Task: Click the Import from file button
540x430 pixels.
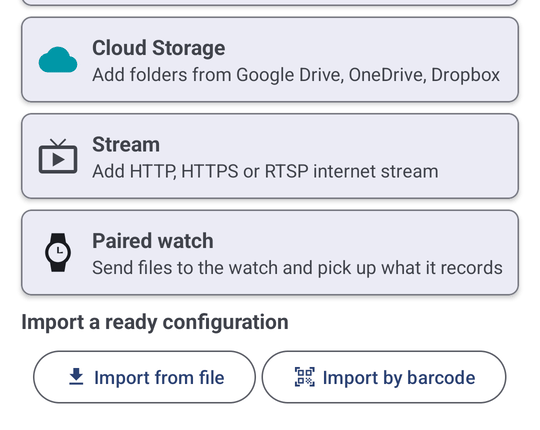Action: [x=144, y=377]
